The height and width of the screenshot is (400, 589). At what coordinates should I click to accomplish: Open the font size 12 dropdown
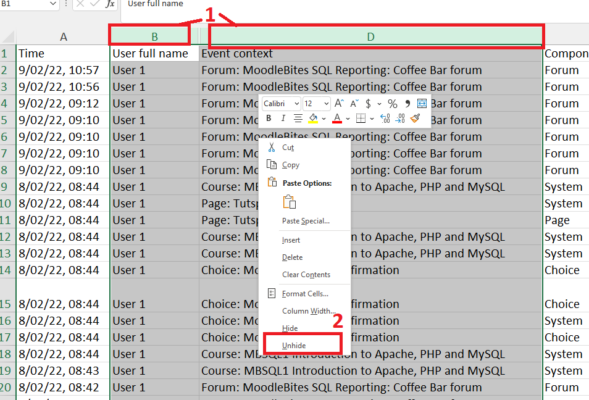pos(326,104)
